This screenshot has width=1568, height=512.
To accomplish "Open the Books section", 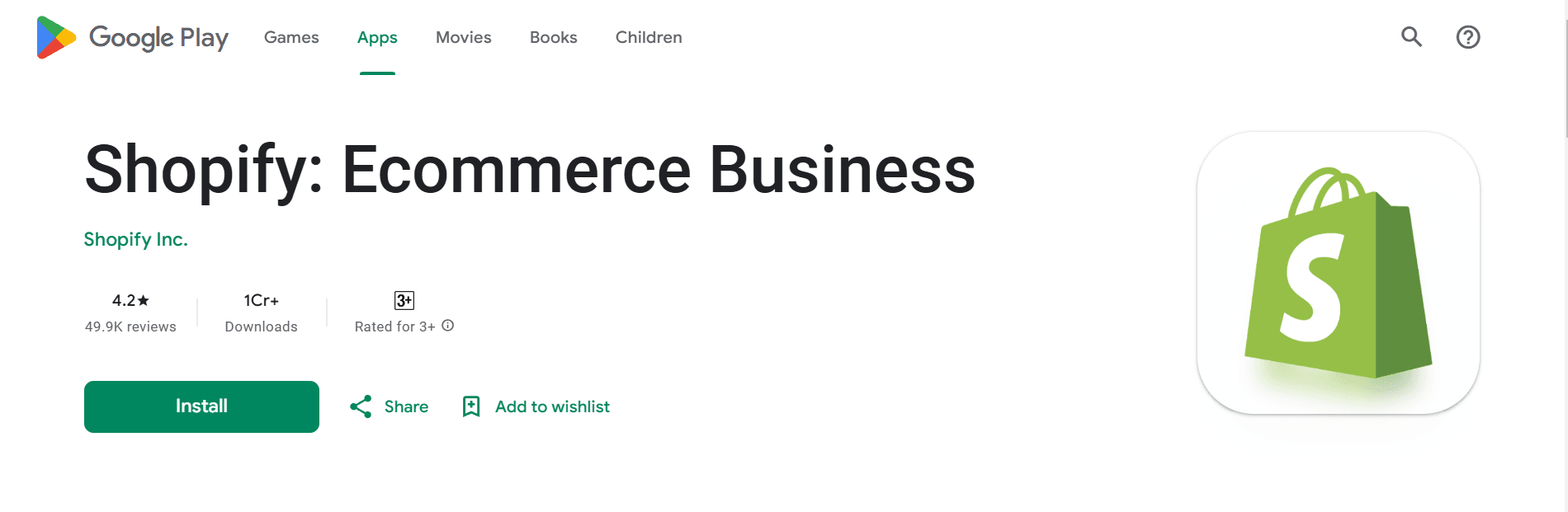I will tap(553, 37).
